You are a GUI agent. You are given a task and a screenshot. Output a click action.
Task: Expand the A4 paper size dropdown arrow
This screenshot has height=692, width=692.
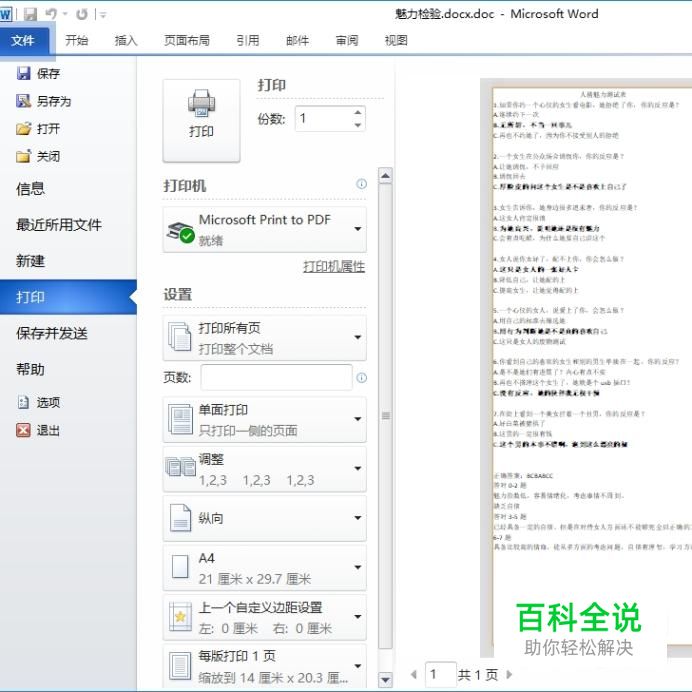[x=357, y=568]
